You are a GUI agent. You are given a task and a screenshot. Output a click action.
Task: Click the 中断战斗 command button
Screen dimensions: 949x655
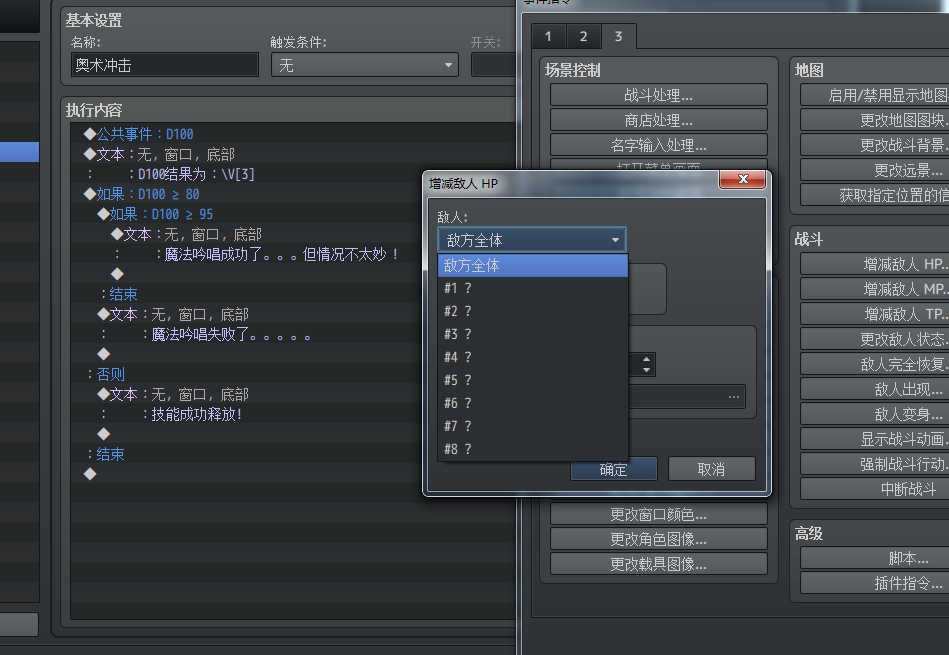point(875,489)
